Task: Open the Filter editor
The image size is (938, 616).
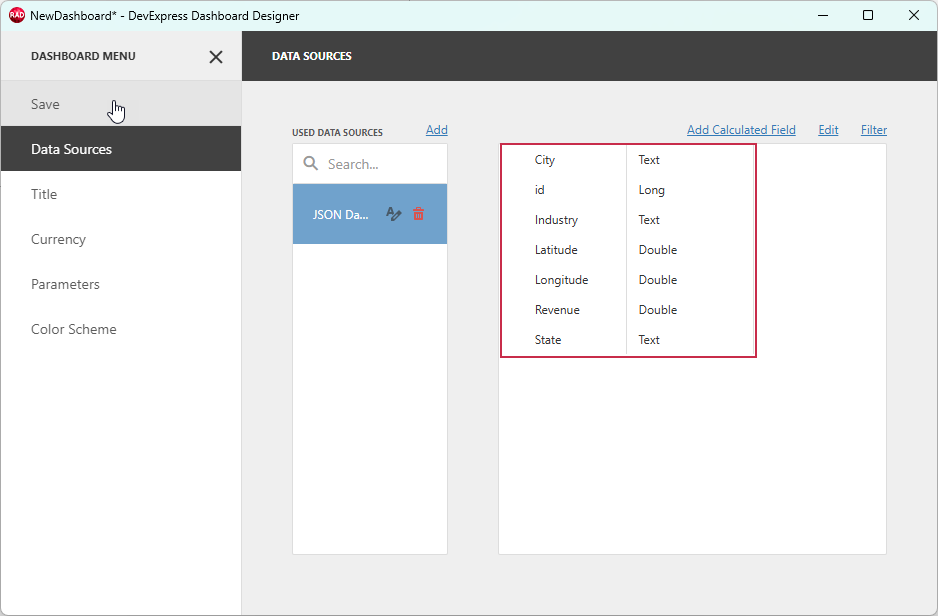Action: click(x=873, y=129)
